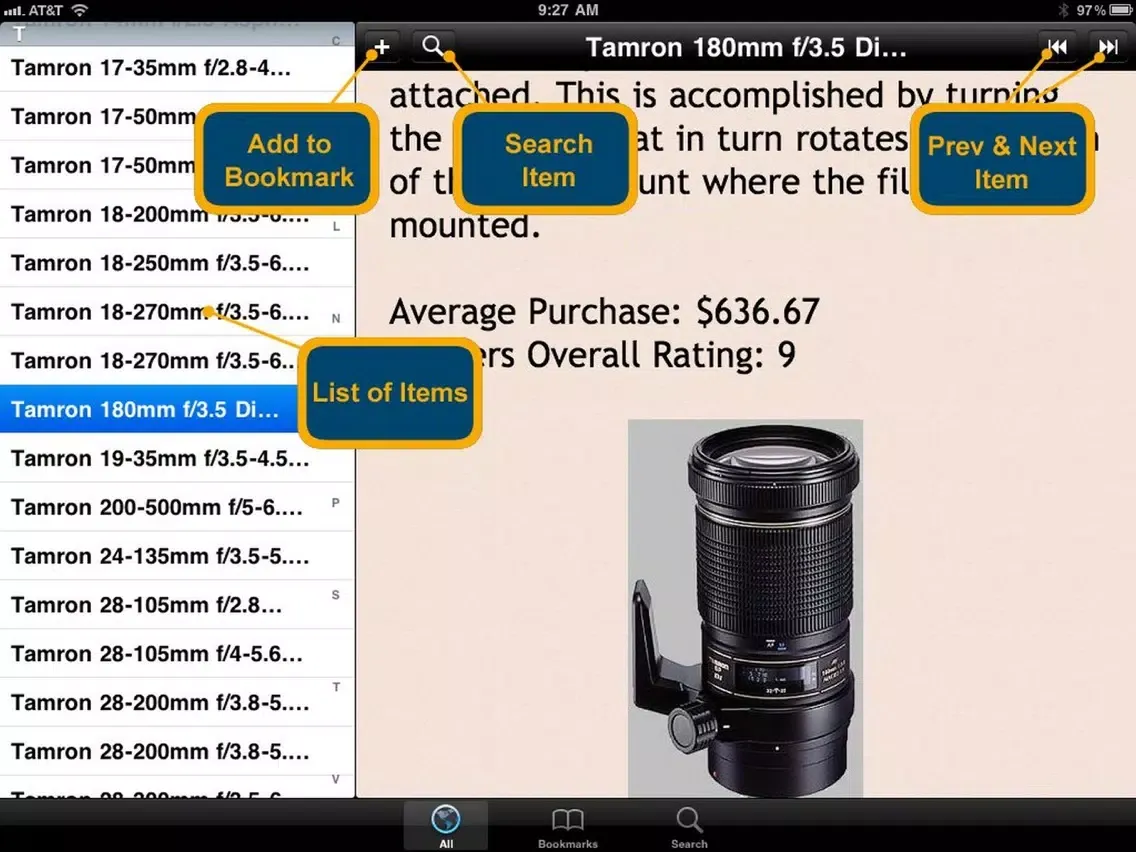The height and width of the screenshot is (852, 1136).
Task: Select Tamron 200-500mm f/5-6 list row
Action: tap(178, 507)
